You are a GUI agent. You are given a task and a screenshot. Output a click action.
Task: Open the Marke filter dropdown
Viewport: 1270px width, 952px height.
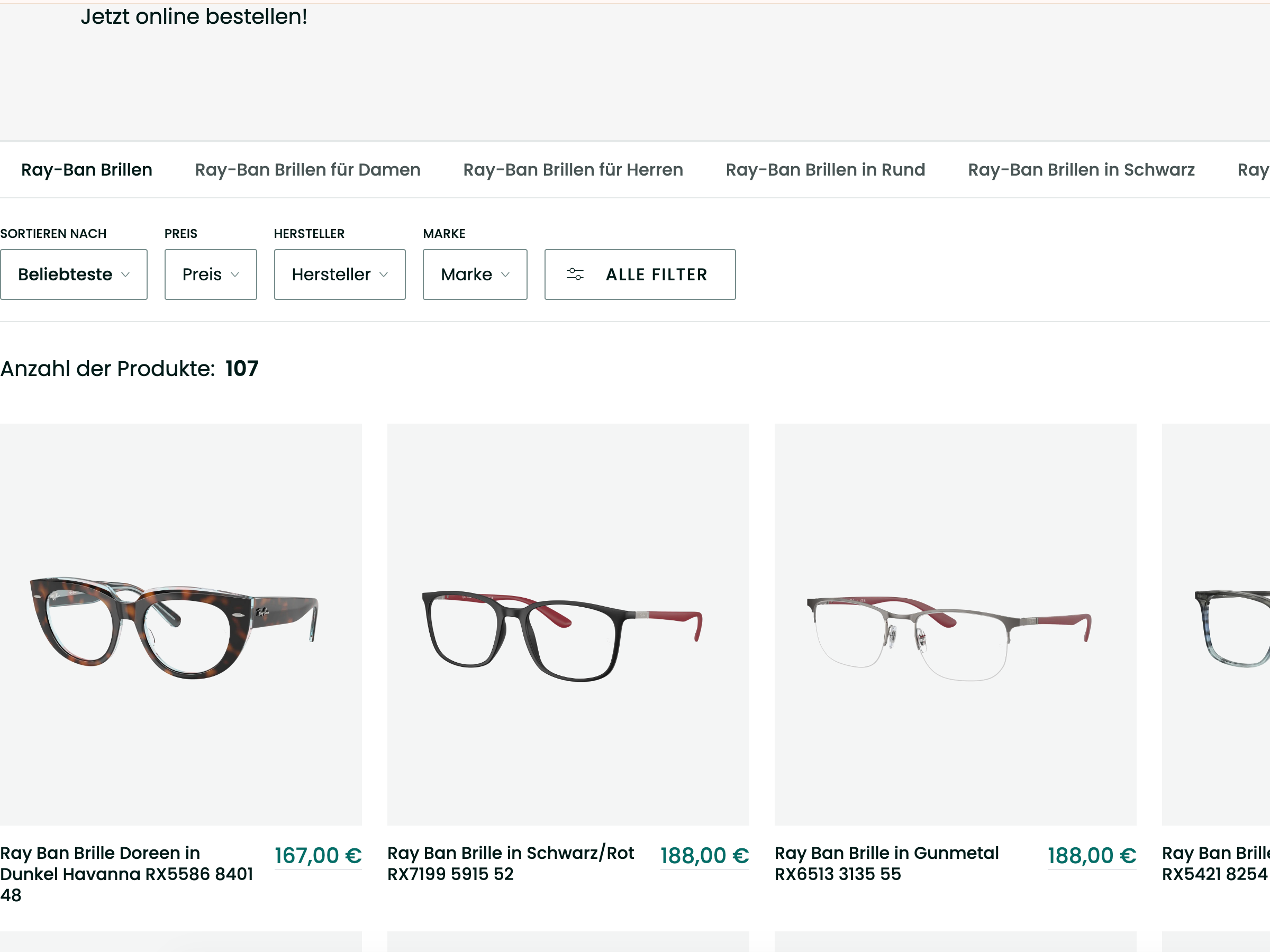pyautogui.click(x=475, y=274)
